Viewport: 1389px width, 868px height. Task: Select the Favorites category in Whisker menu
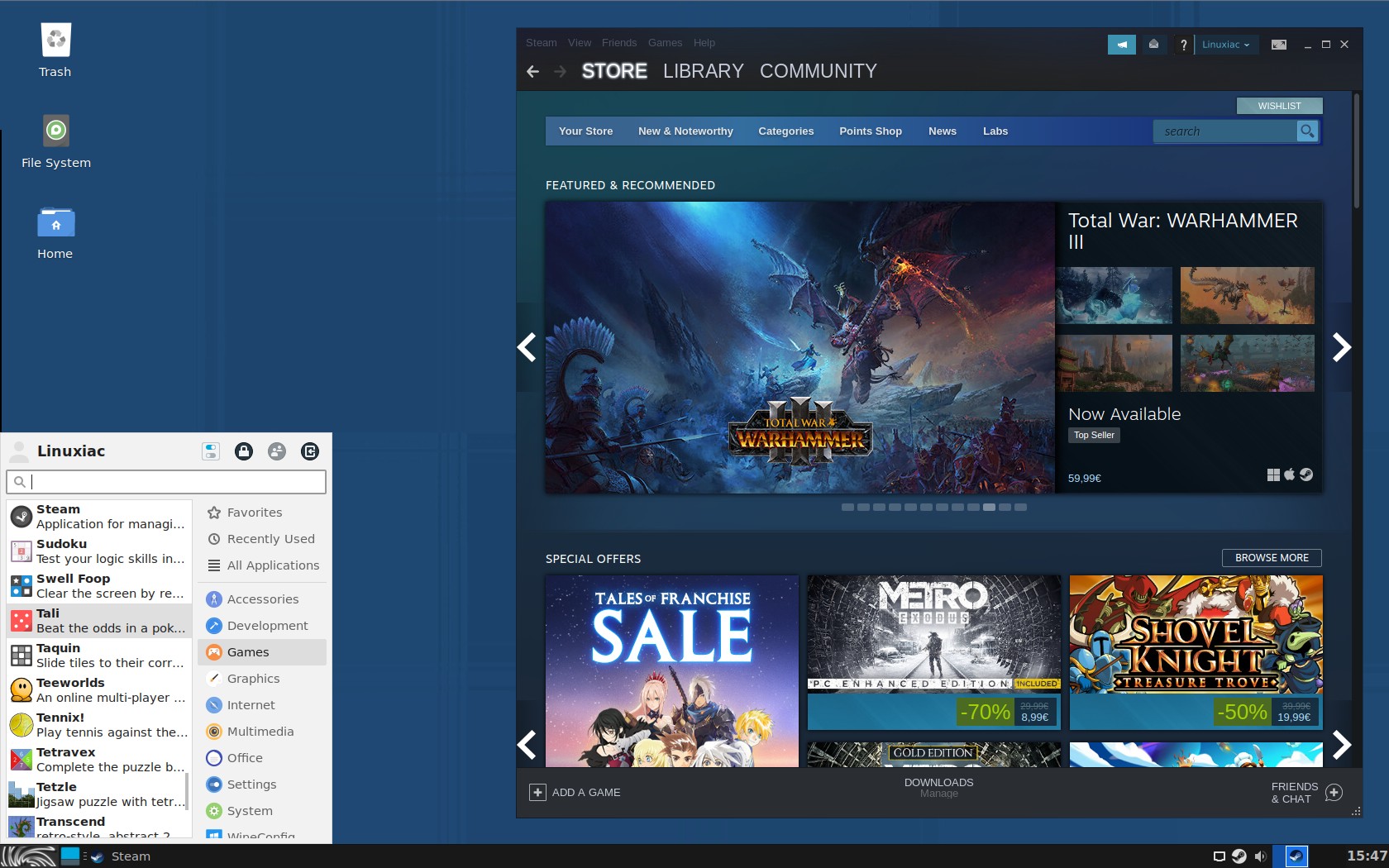(262, 513)
